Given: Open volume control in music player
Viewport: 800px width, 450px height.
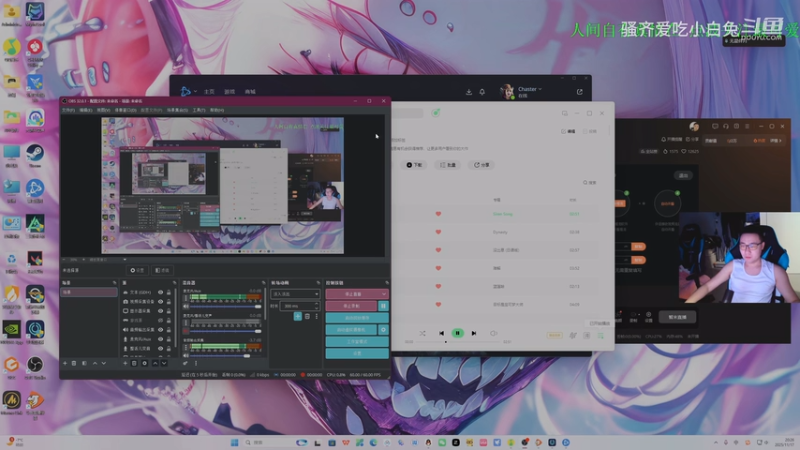Looking at the screenshot, I should coord(493,333).
